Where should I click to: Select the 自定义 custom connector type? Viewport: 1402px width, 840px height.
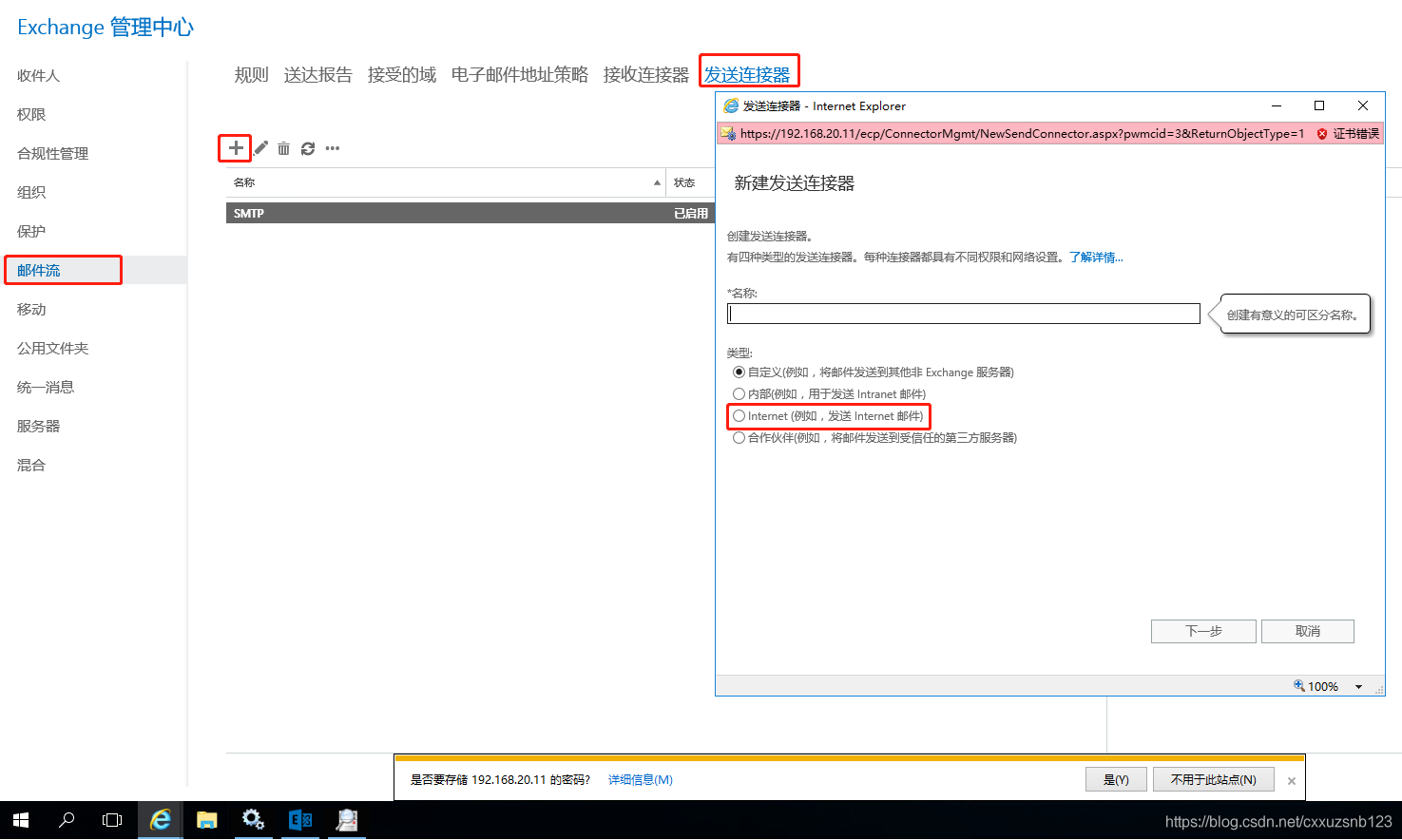click(x=739, y=372)
